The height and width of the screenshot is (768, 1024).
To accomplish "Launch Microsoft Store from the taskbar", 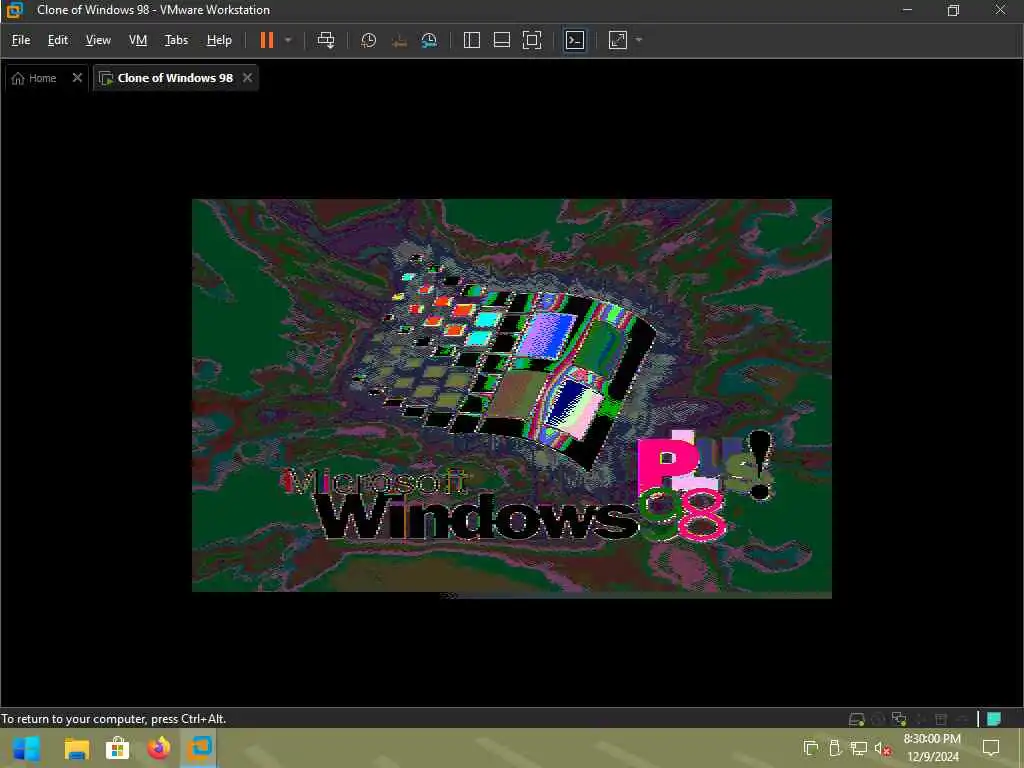I will tap(118, 748).
